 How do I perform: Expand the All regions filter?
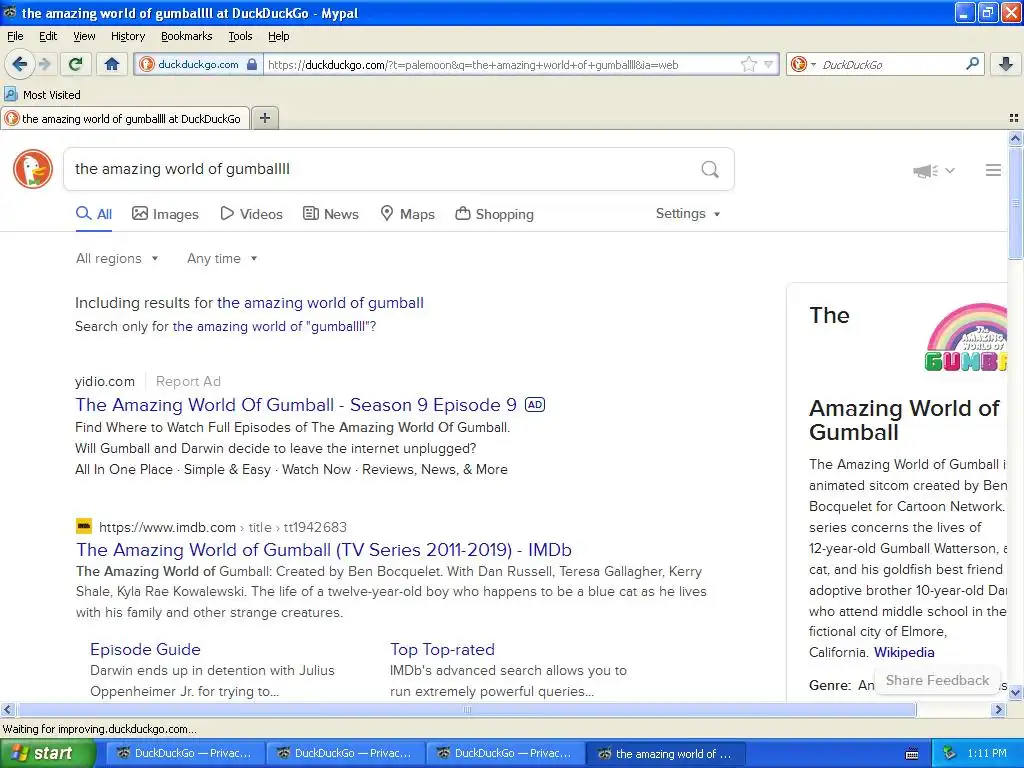[x=117, y=259]
